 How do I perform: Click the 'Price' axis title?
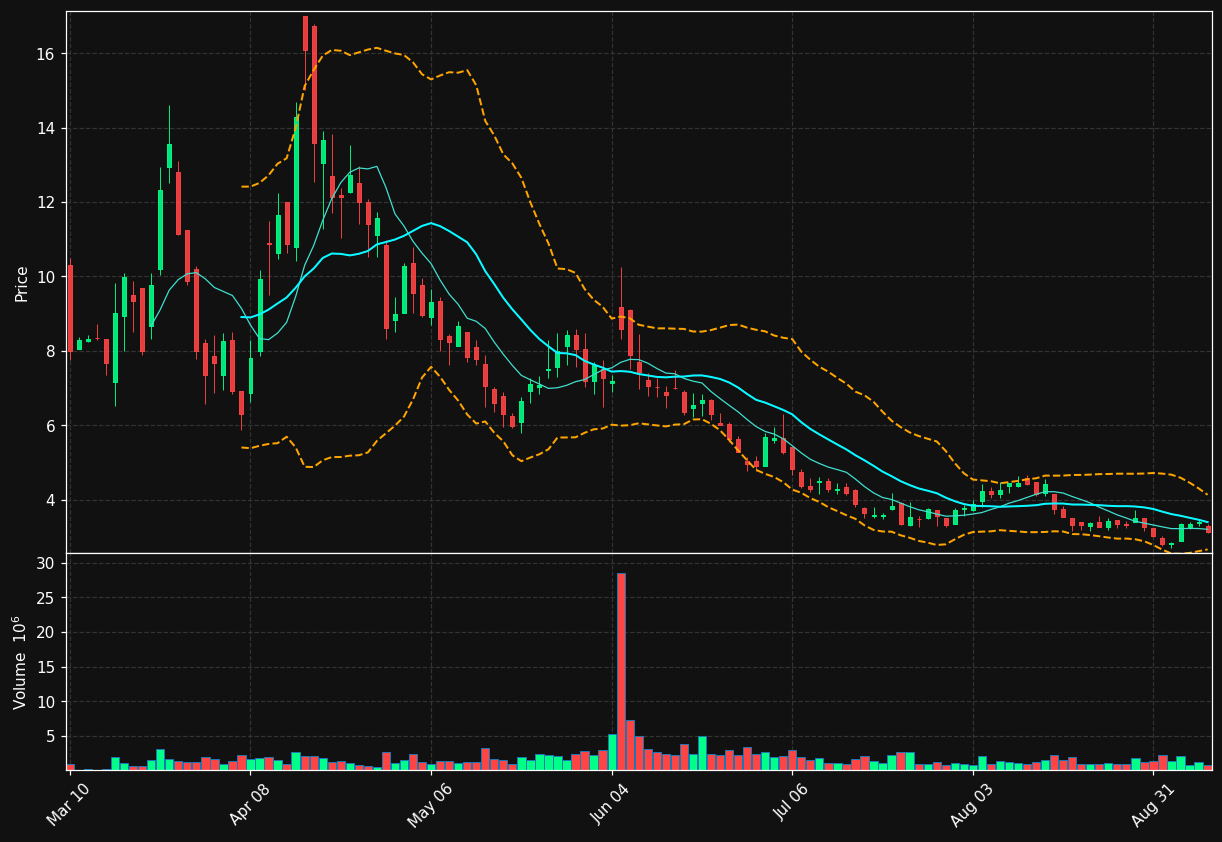[22, 283]
